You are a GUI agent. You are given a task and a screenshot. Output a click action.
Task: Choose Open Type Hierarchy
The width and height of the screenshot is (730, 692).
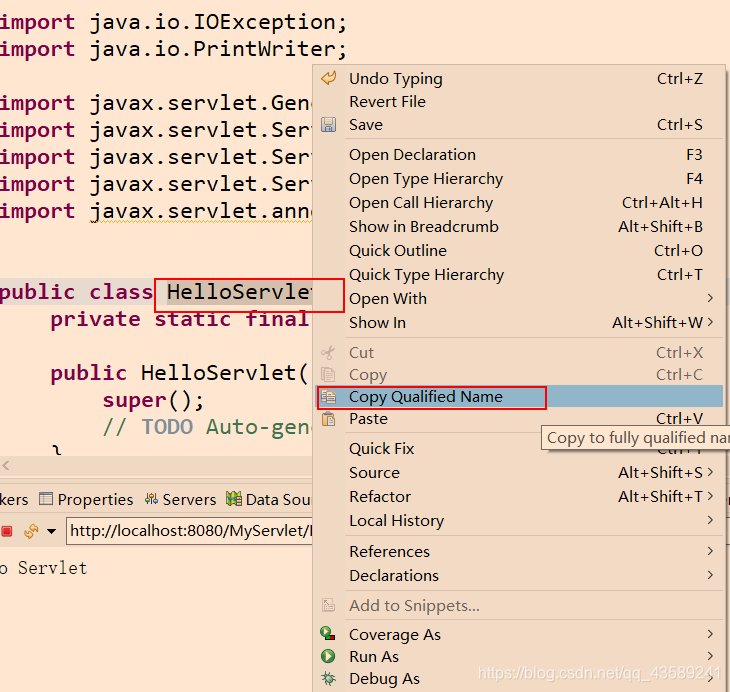tap(519, 179)
